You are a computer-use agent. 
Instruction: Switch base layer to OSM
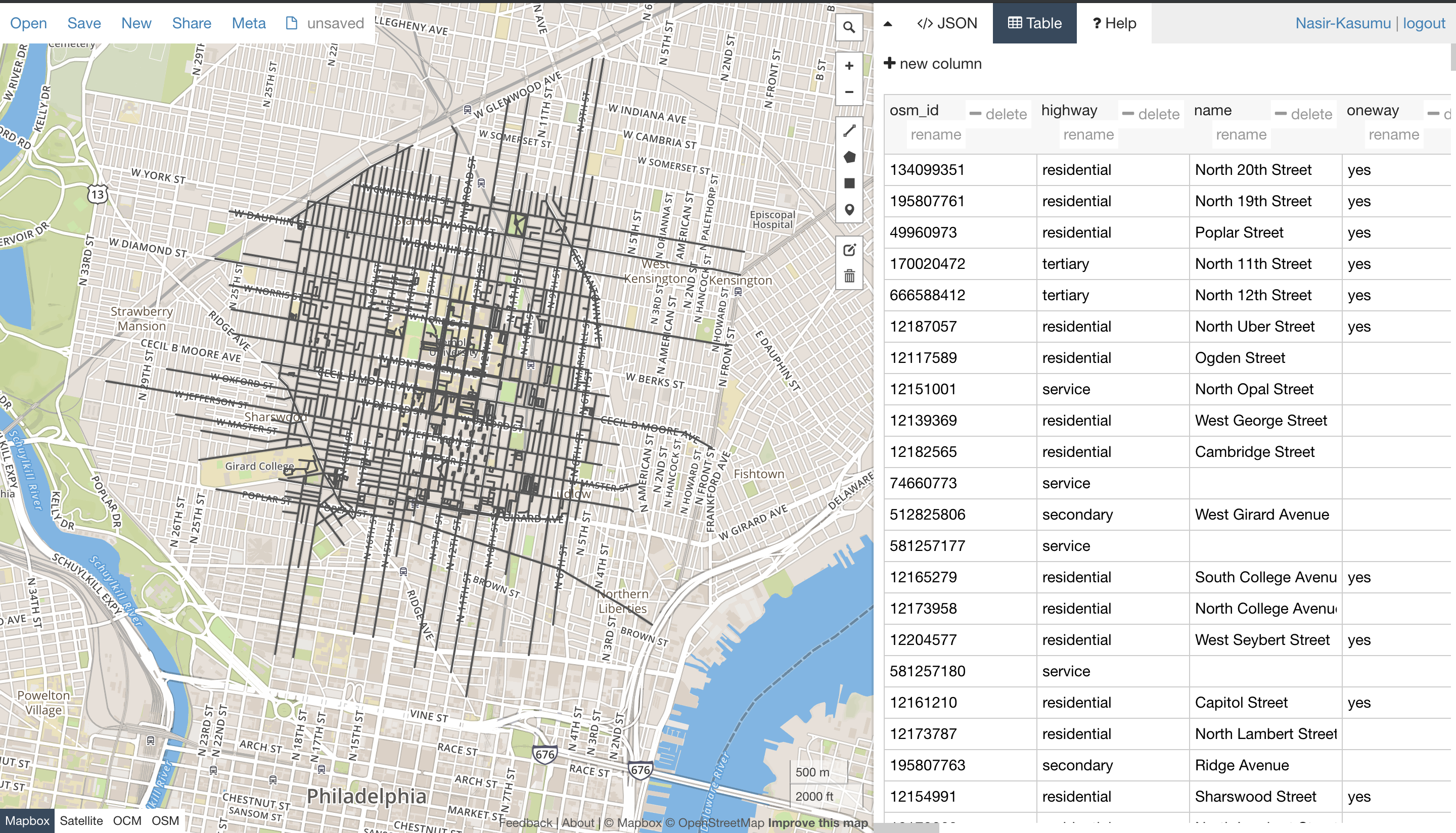click(x=165, y=820)
